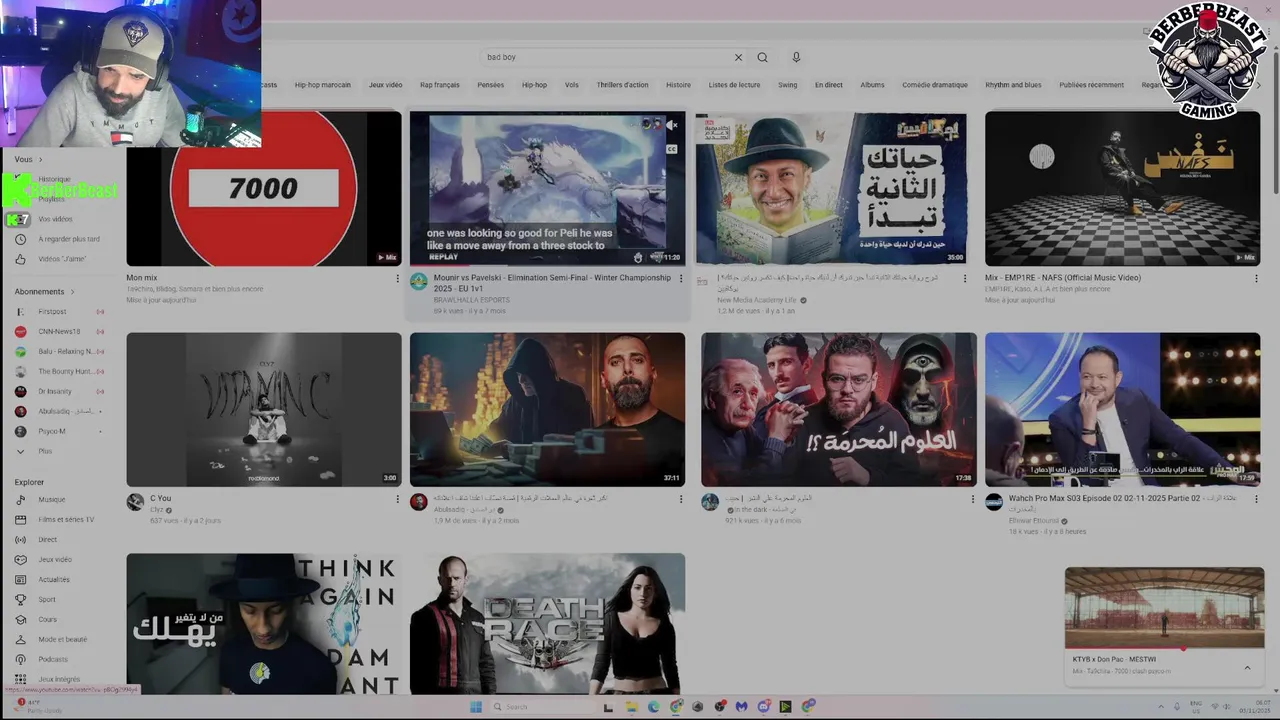Viewport: 1280px width, 720px height.
Task: Toggle subtitles on the Brawlhalla preview
Action: pyautogui.click(x=671, y=149)
